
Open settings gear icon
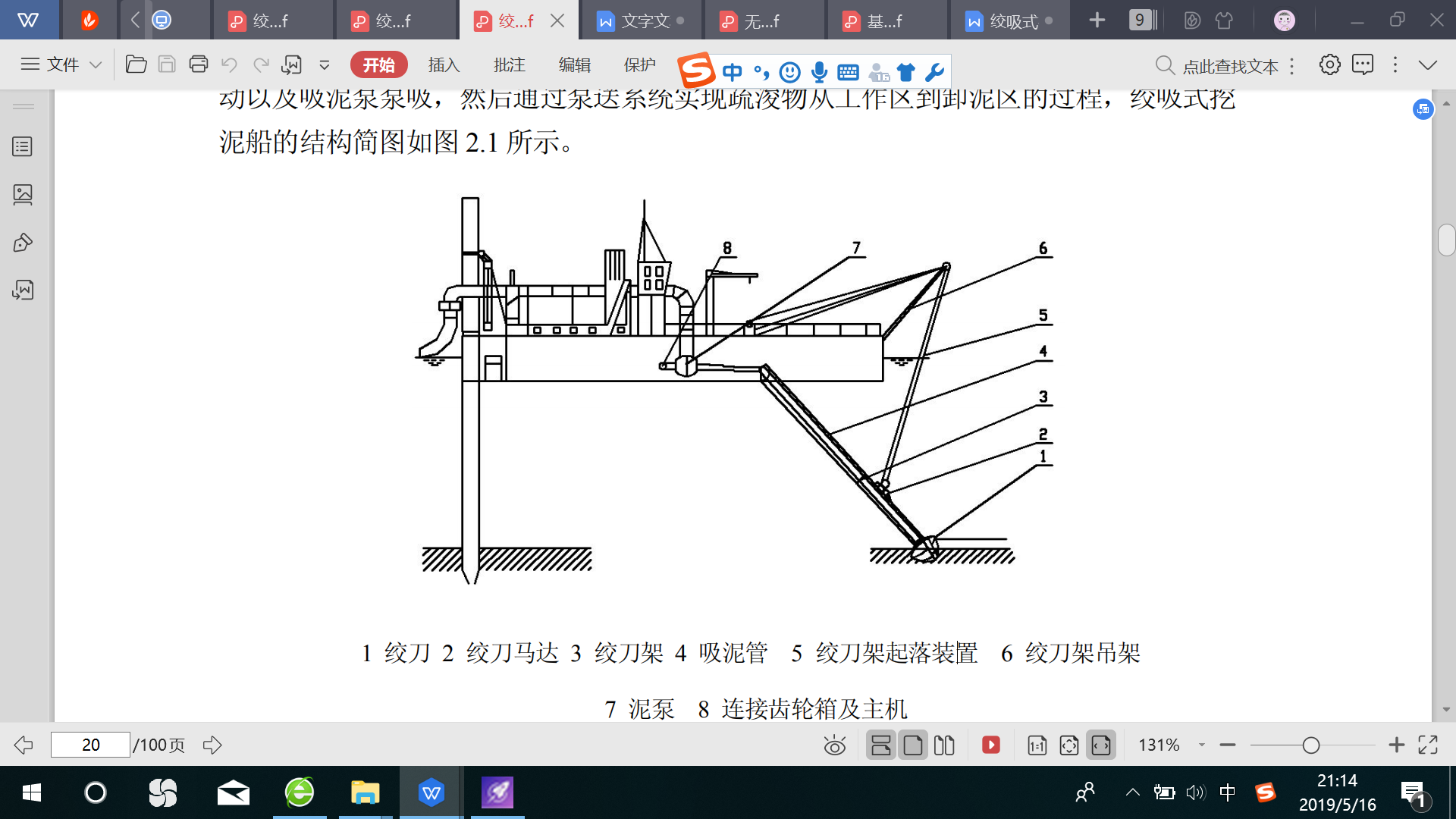click(1329, 64)
